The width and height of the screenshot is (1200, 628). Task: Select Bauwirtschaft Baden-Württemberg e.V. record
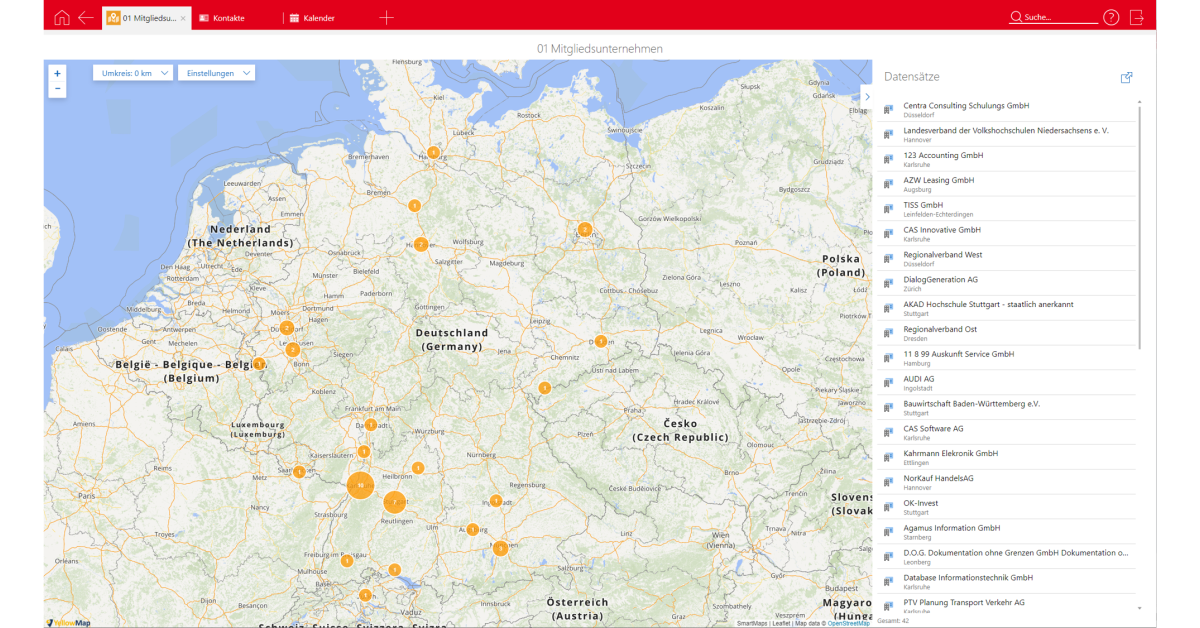click(x=1007, y=408)
